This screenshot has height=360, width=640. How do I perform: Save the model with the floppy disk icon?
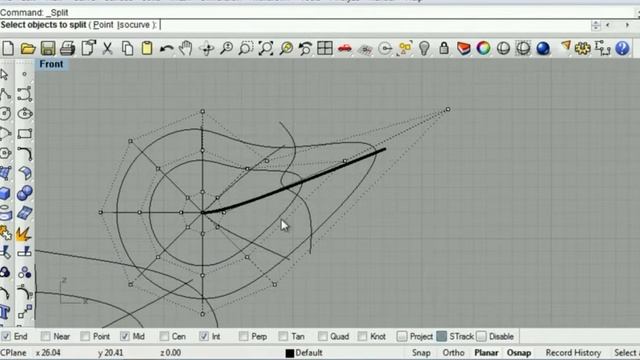coord(48,49)
